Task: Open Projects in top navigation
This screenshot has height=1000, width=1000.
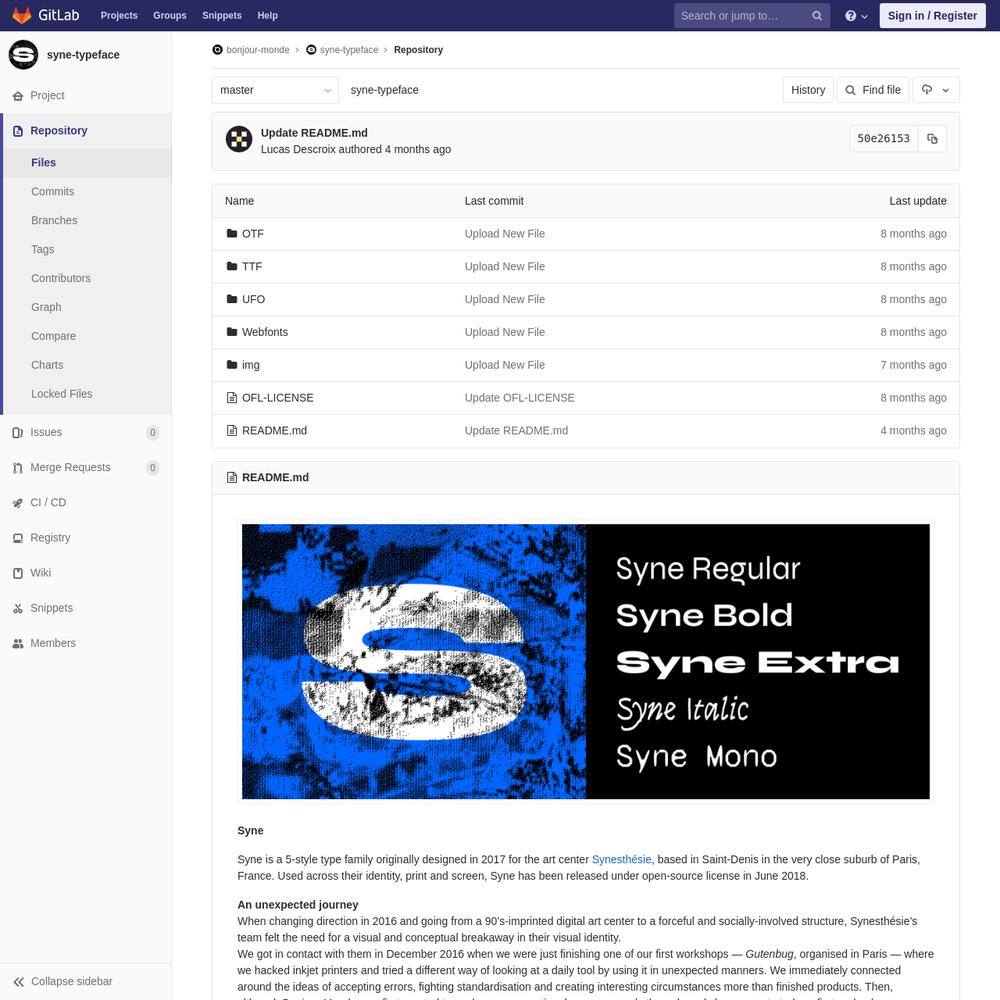Action: [x=119, y=15]
